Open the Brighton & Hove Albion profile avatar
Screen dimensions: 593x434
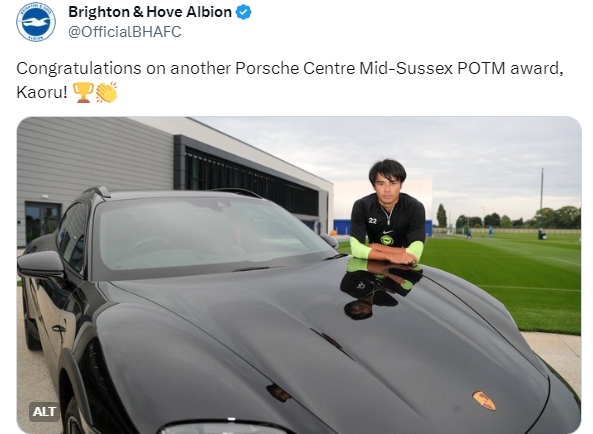click(x=36, y=22)
